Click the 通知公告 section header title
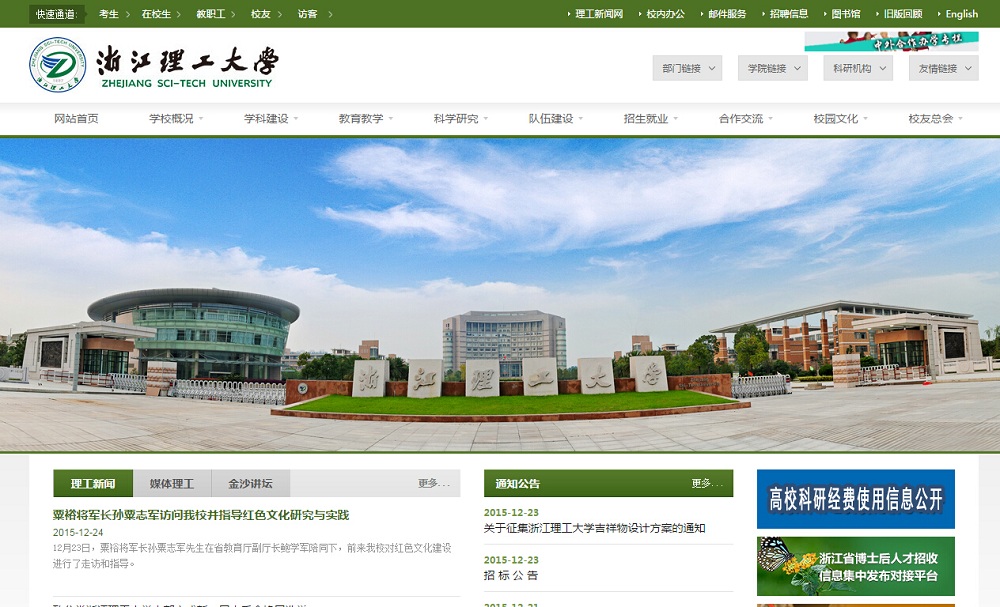This screenshot has width=1000, height=607. (517, 484)
